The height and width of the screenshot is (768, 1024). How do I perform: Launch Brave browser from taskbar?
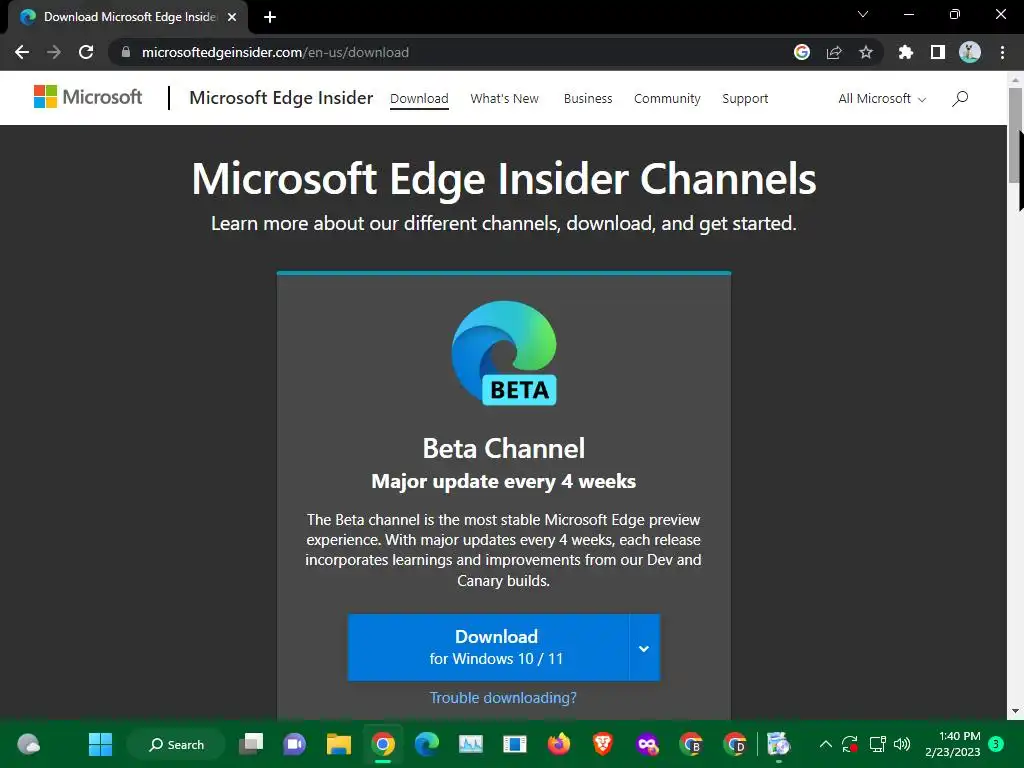pyautogui.click(x=603, y=744)
